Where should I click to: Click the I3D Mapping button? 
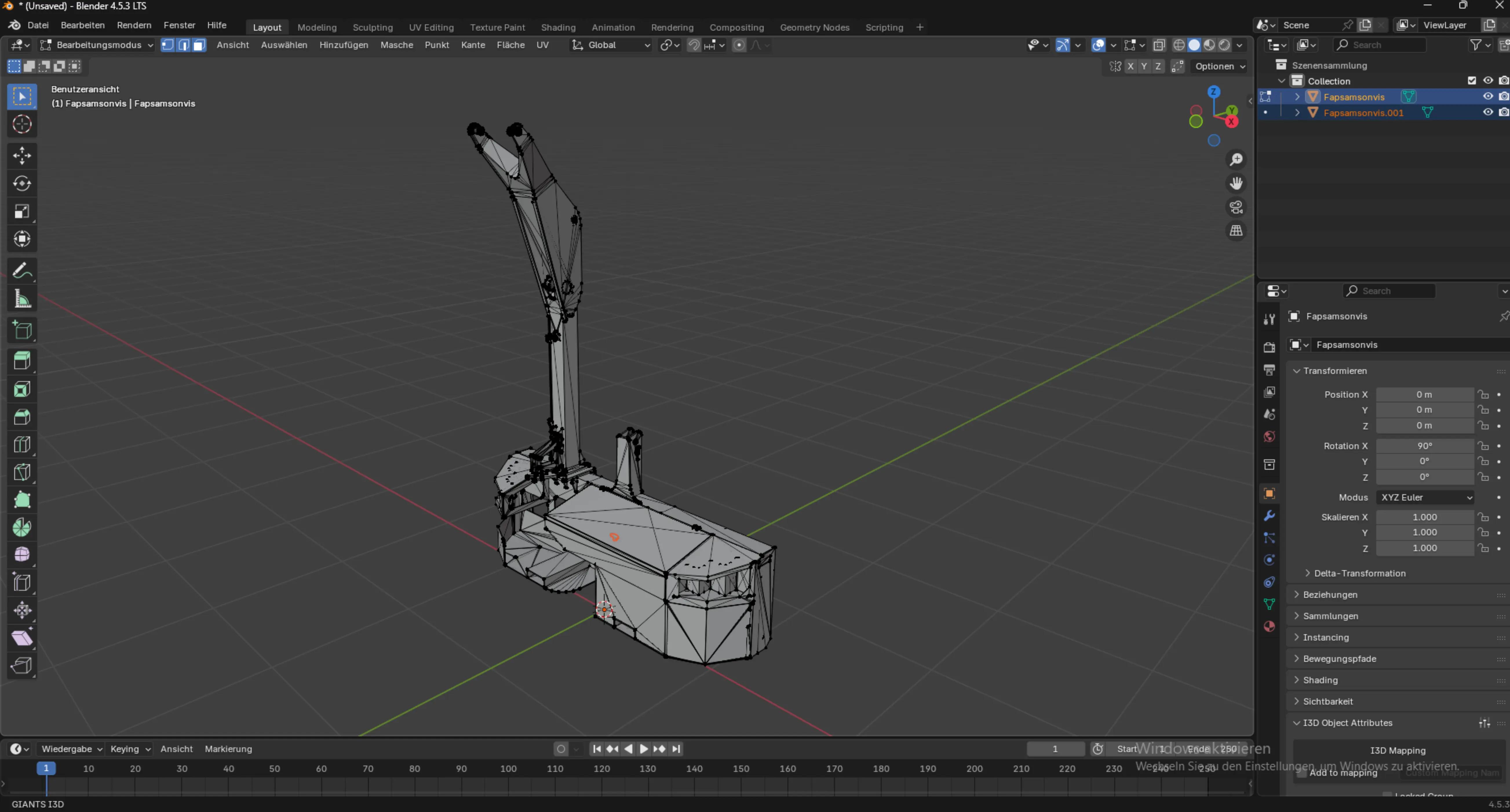point(1399,751)
